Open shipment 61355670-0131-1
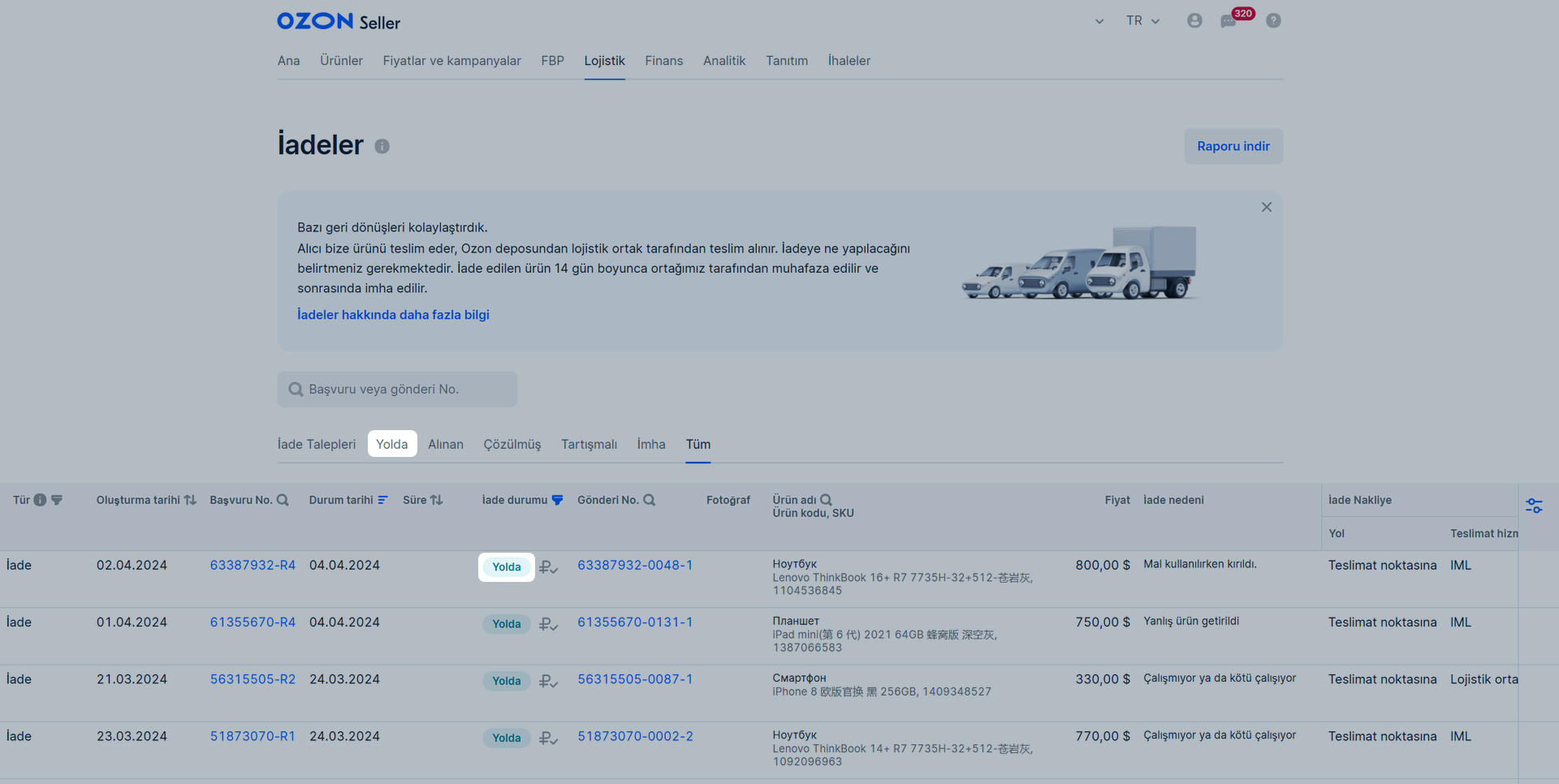 point(635,622)
